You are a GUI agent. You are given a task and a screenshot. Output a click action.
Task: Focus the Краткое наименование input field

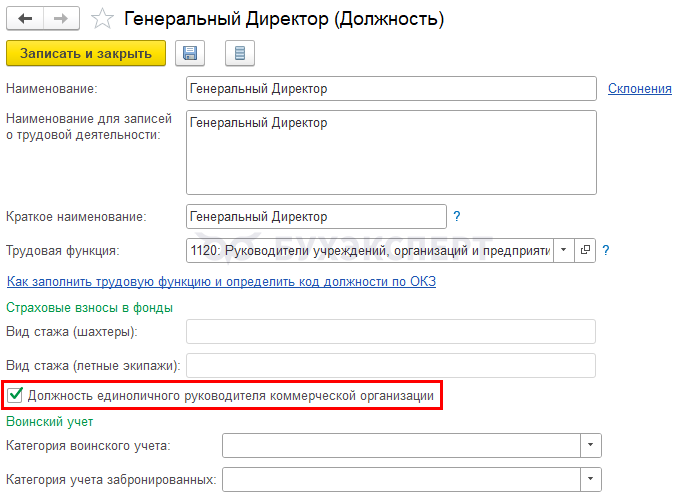click(x=316, y=216)
